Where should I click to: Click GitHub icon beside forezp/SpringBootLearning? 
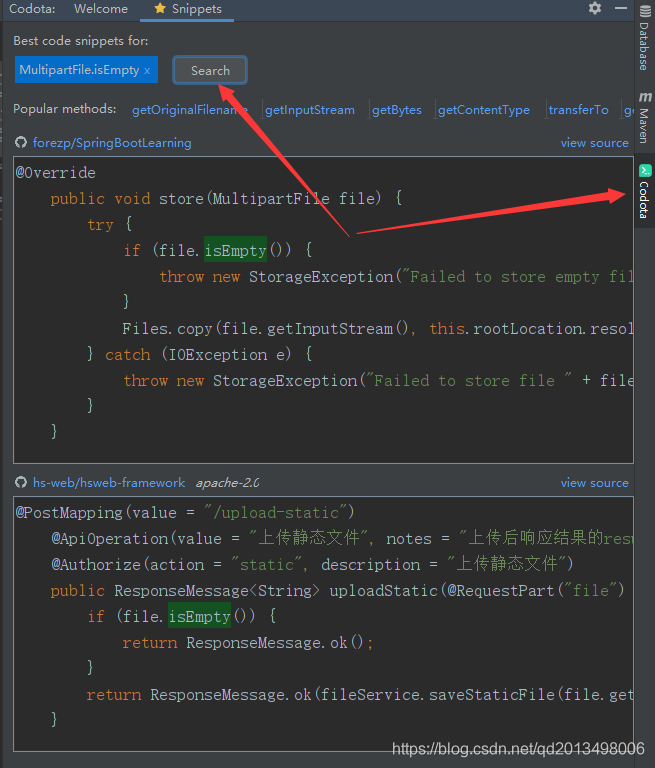[21, 143]
